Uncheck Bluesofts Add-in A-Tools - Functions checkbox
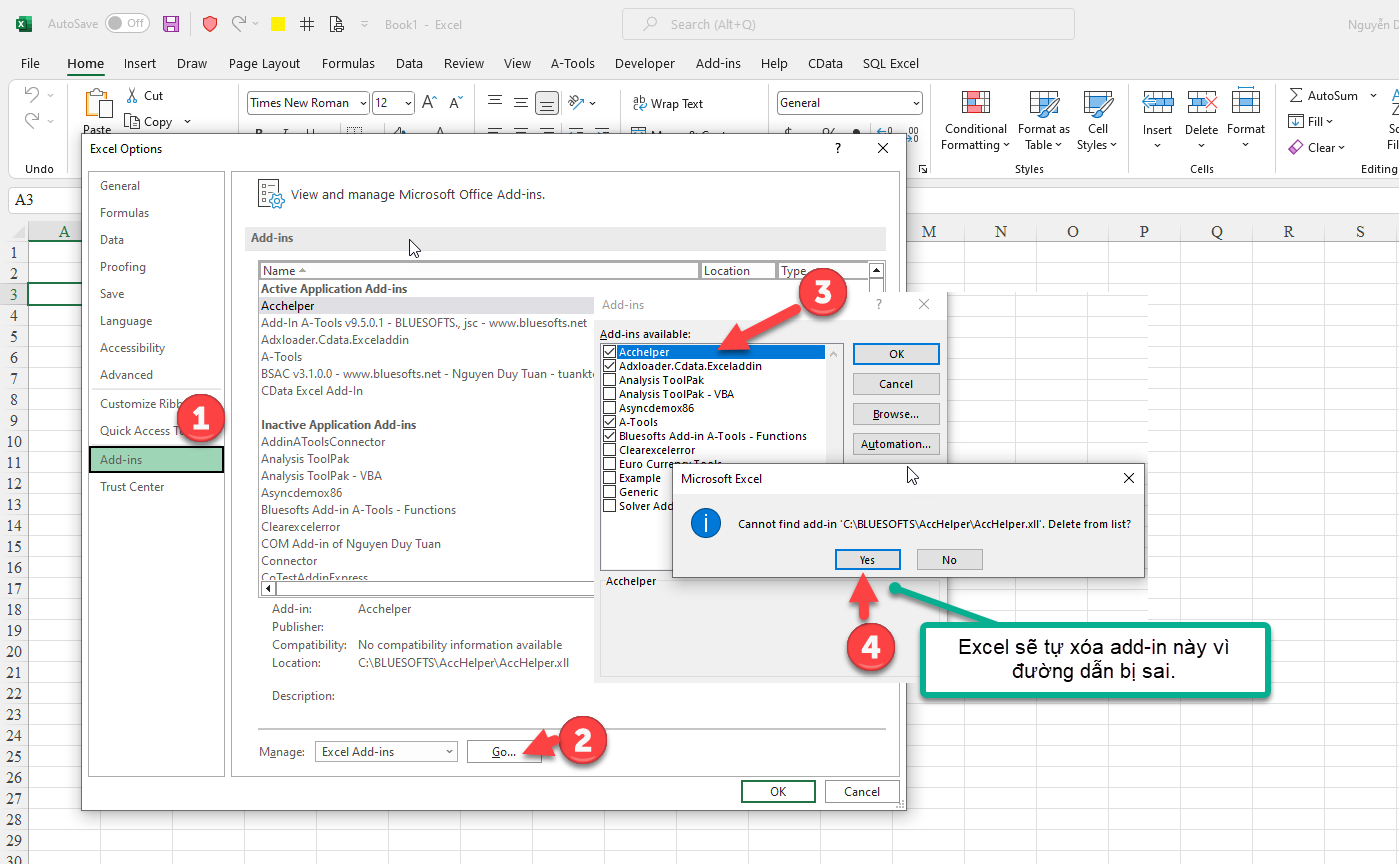 click(609, 436)
